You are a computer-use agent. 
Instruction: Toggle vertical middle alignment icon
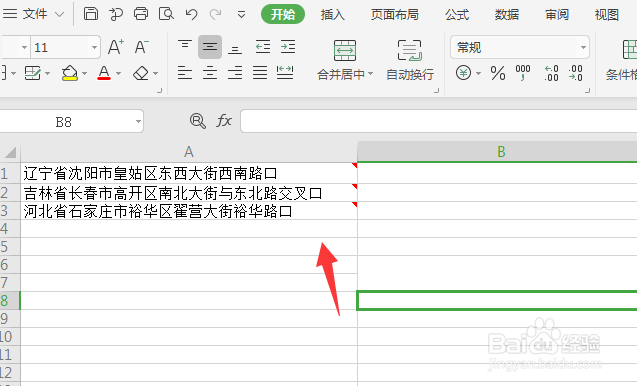[210, 47]
